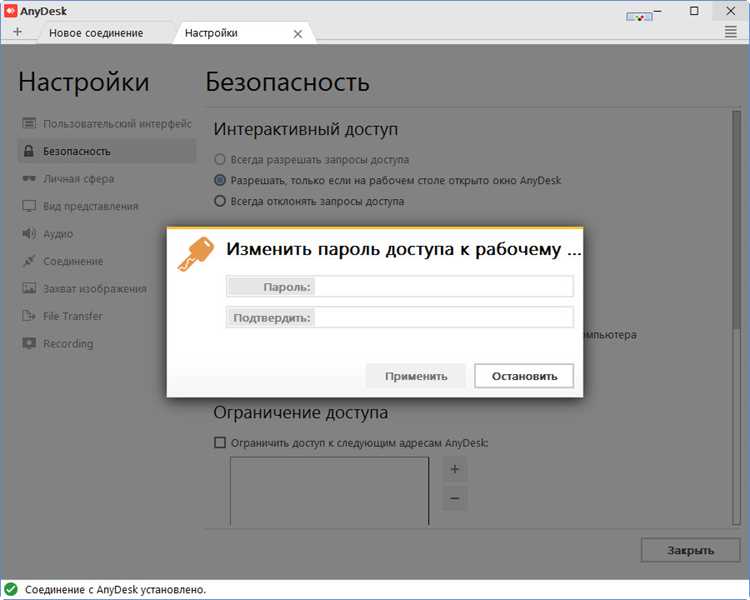This screenshot has width=750, height=600.
Task: Click the Подтвердить input field
Action: [444, 317]
